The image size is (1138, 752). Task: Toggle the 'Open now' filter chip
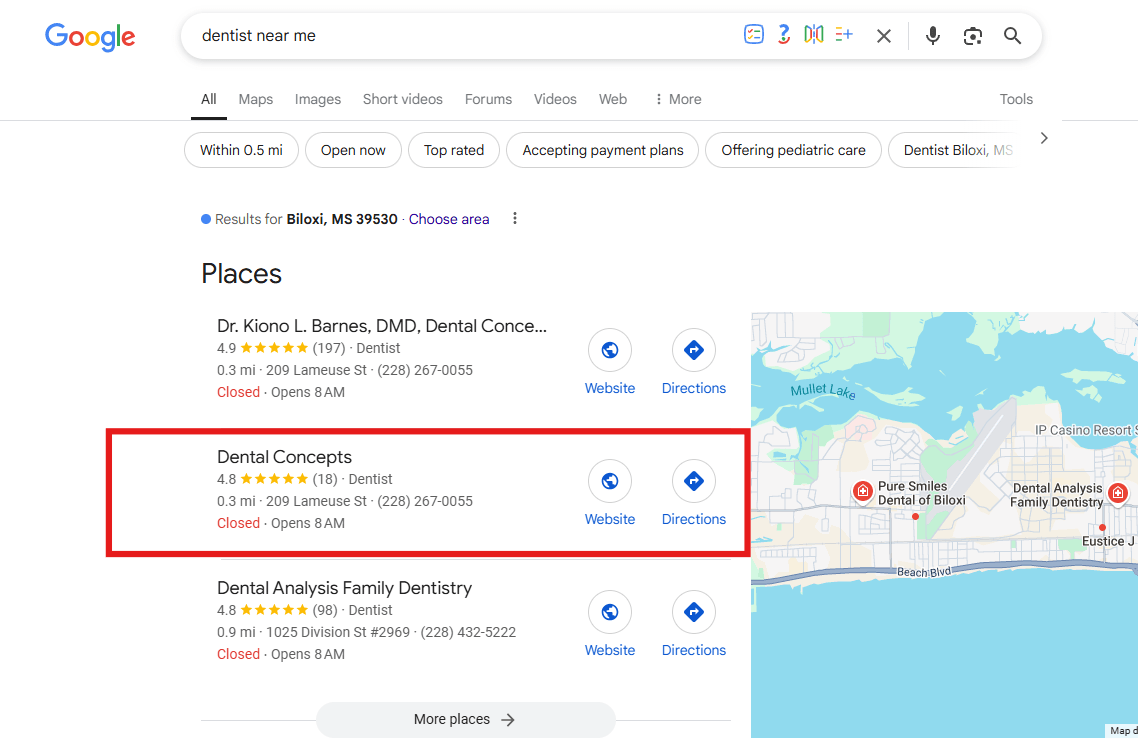[353, 150]
